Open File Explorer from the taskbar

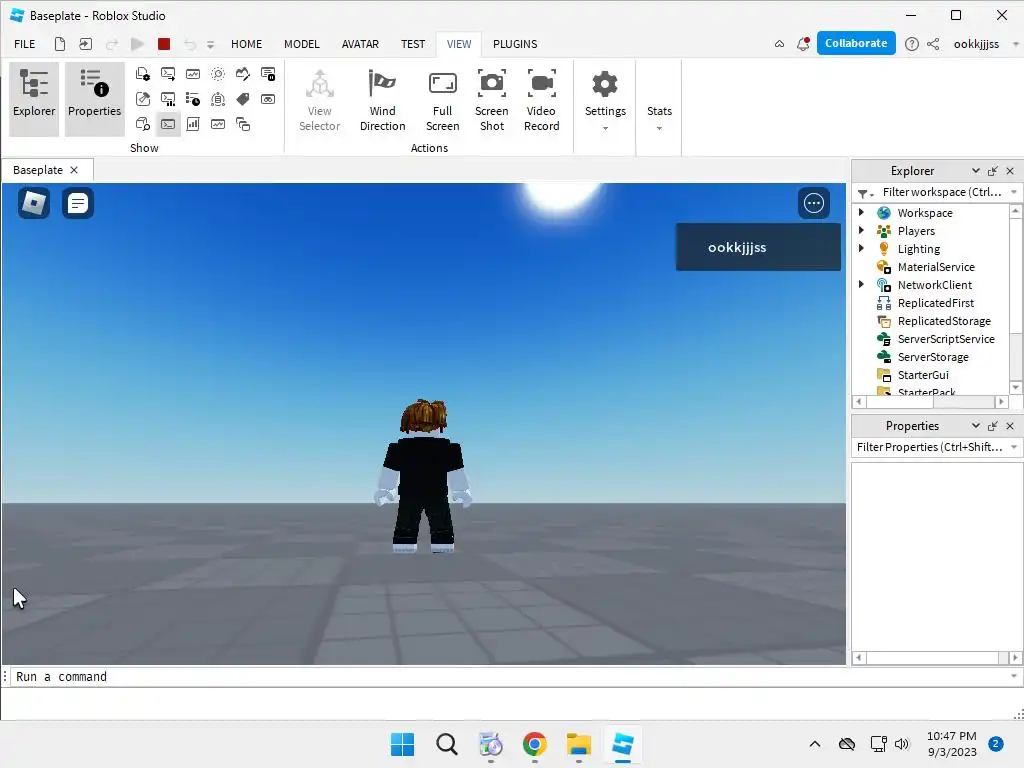click(x=579, y=744)
